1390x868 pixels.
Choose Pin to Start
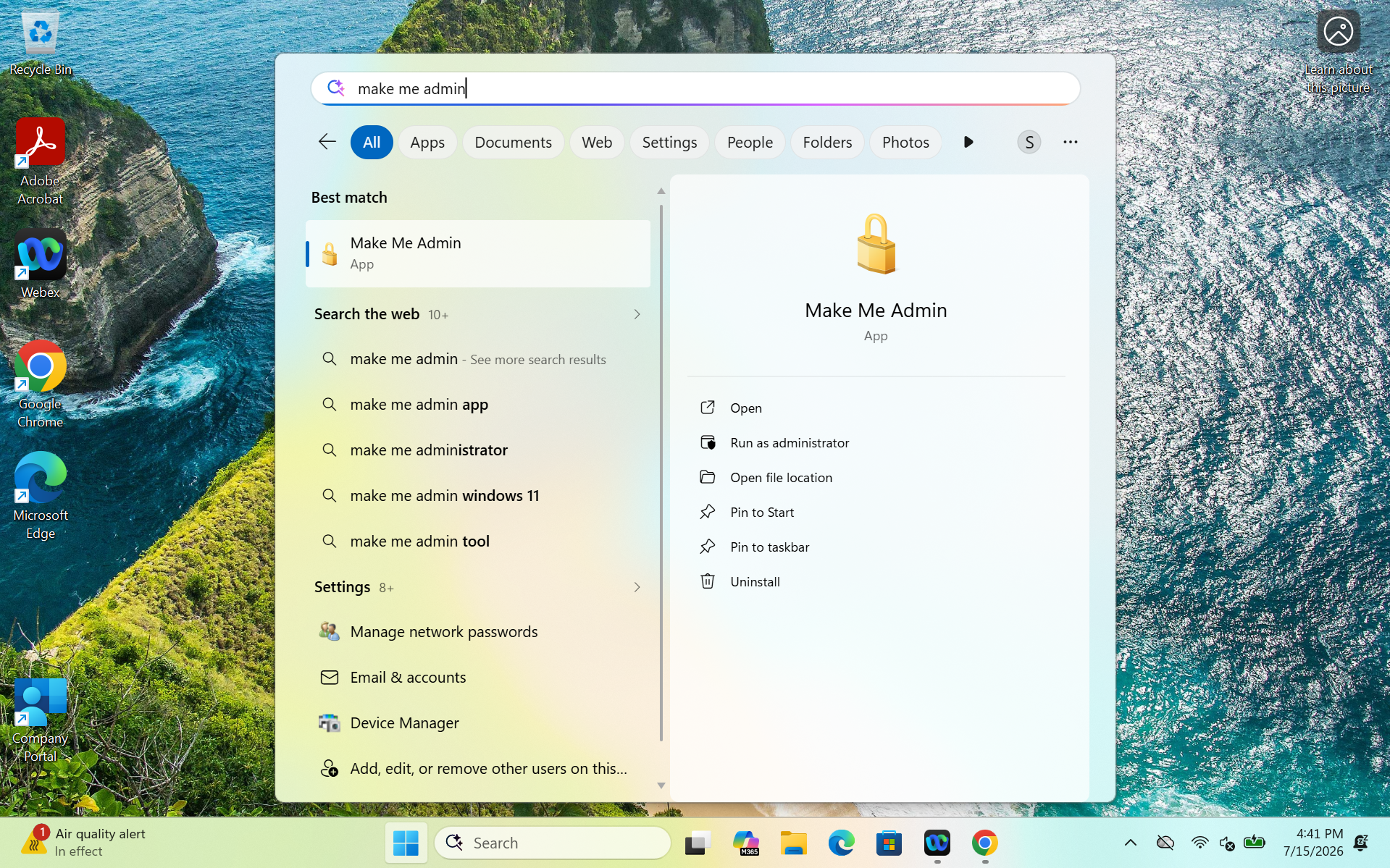[x=876, y=513]
